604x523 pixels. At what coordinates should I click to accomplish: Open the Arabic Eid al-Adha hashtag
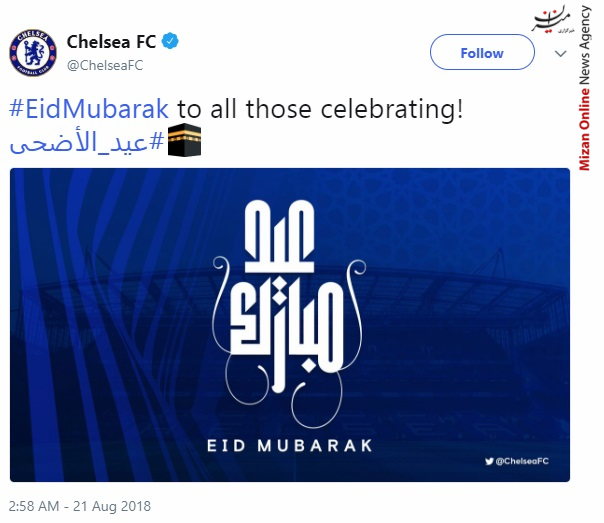[x=87, y=141]
